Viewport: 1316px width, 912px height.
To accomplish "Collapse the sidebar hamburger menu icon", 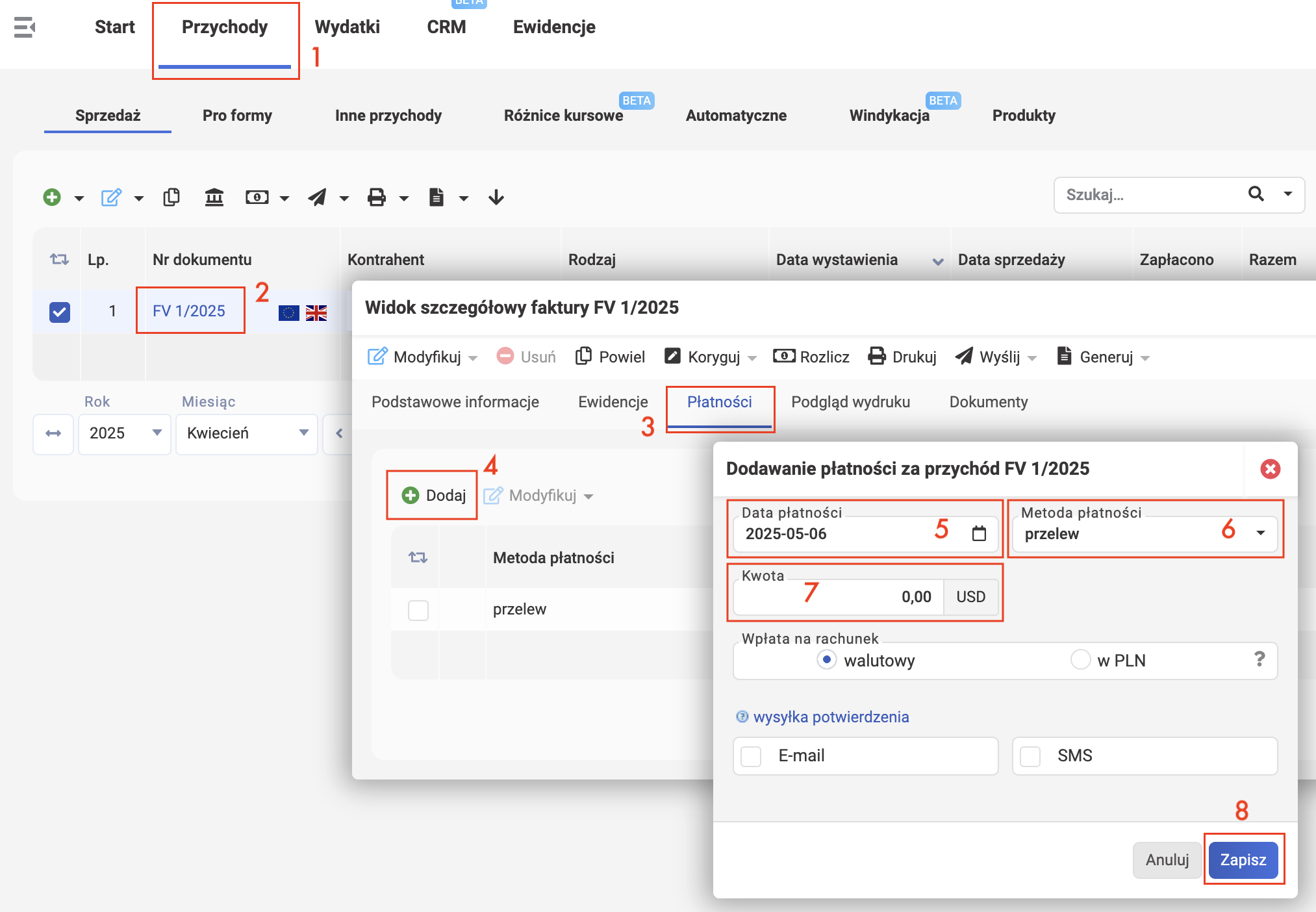I will (x=25, y=27).
